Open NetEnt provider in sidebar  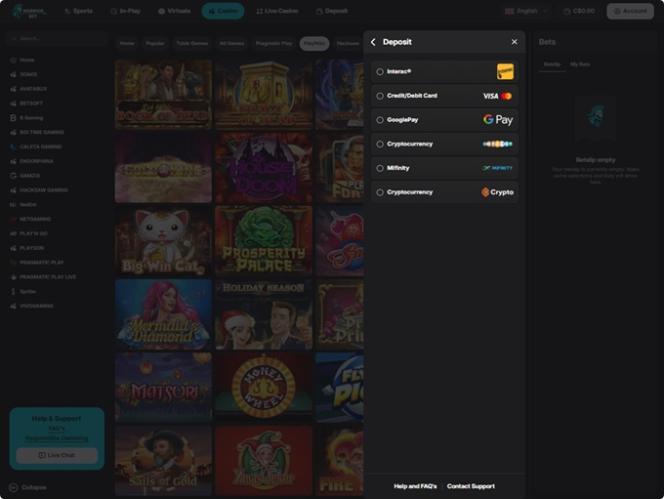(x=28, y=205)
